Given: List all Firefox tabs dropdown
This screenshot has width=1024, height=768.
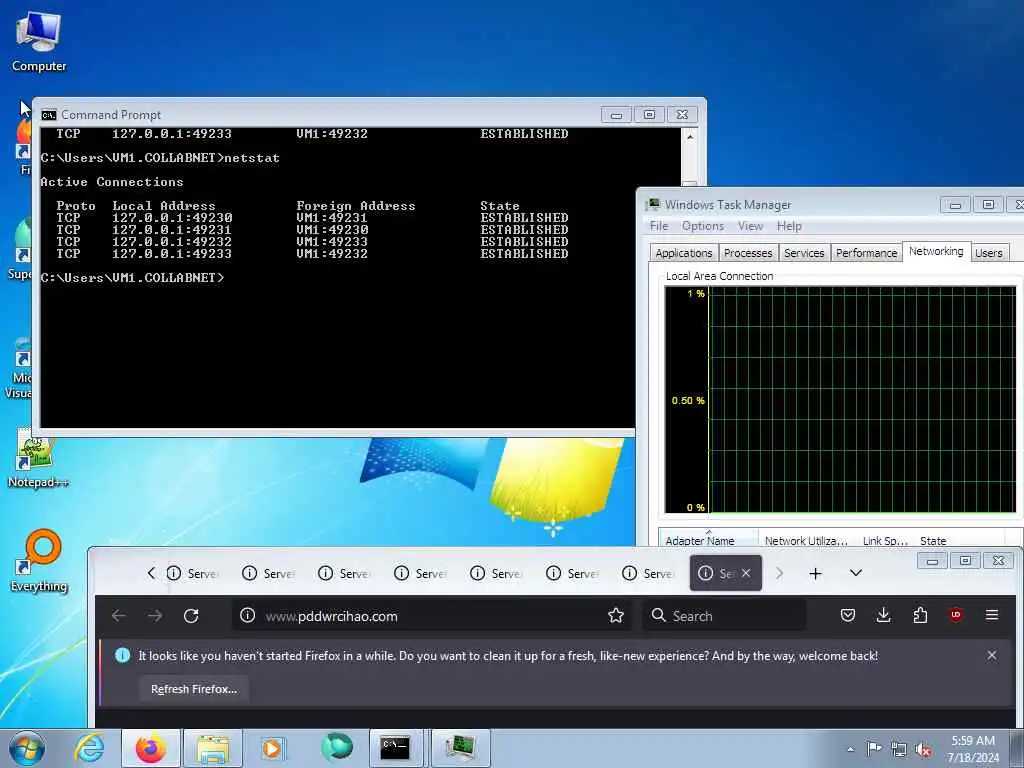Looking at the screenshot, I should [x=856, y=573].
